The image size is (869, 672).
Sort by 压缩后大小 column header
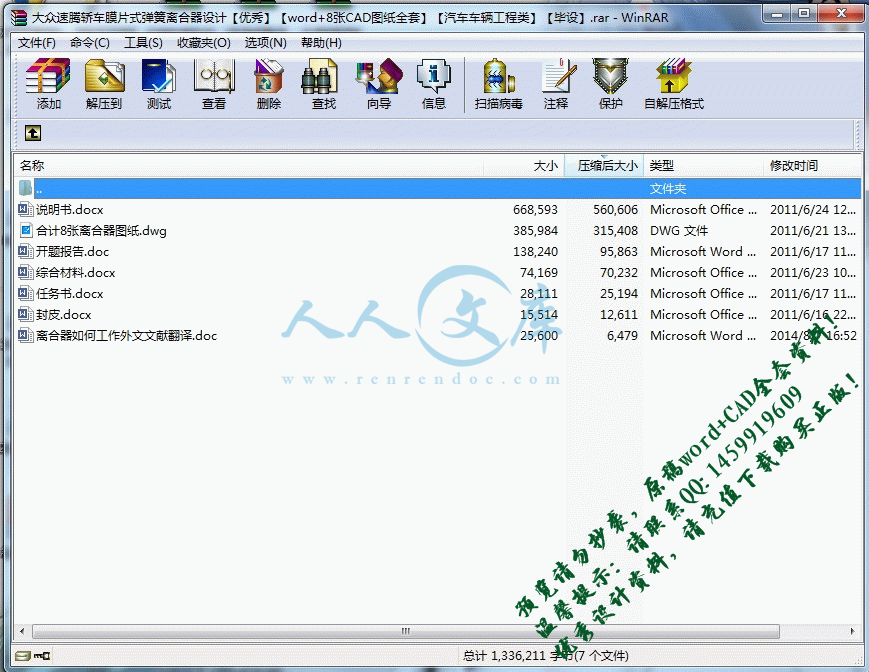pos(604,166)
